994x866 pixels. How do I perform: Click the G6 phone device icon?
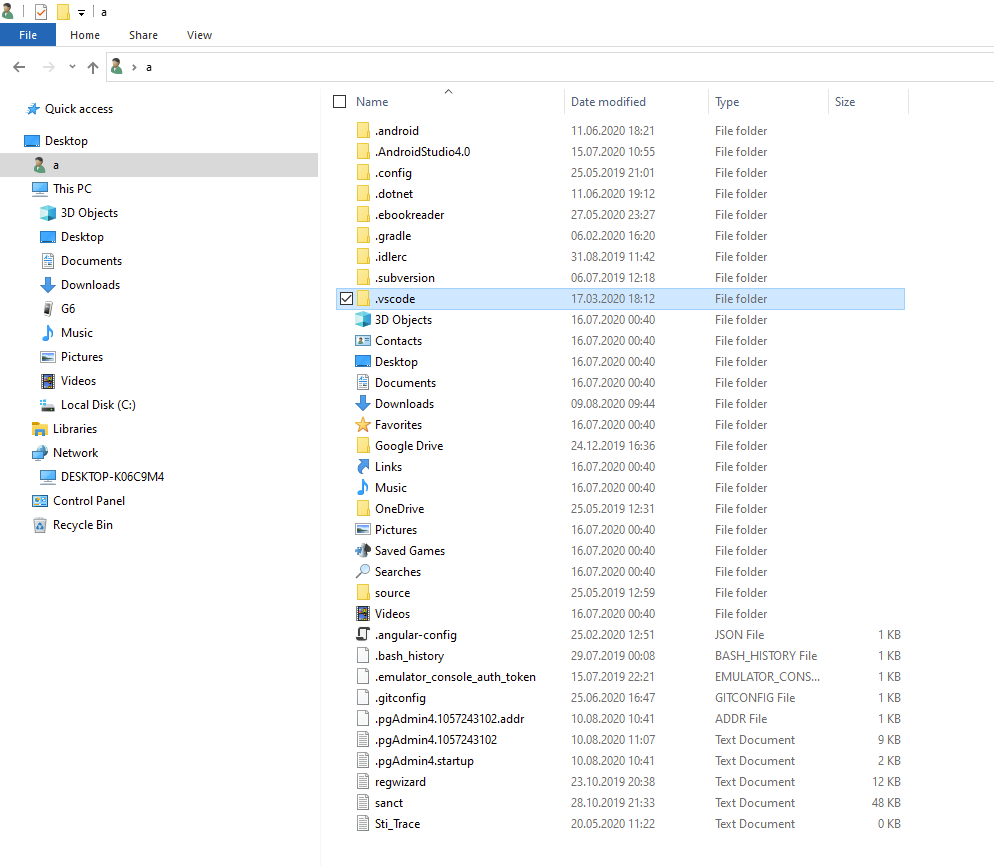click(x=48, y=309)
